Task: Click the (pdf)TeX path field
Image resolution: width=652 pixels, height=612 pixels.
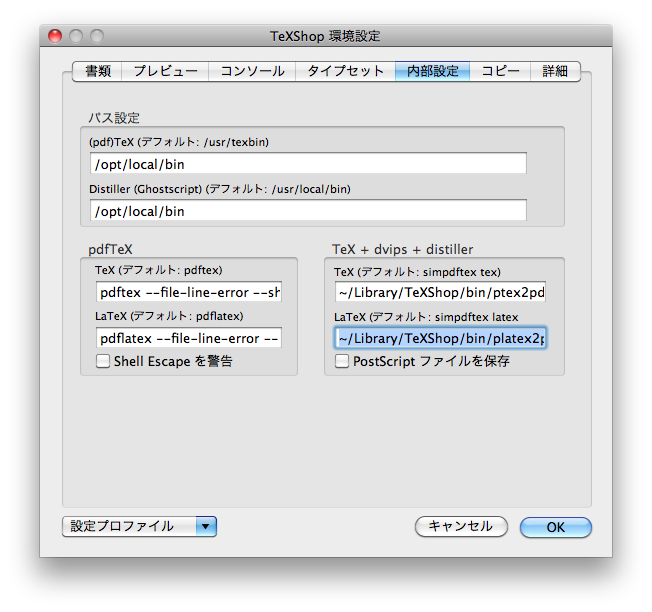Action: [308, 164]
